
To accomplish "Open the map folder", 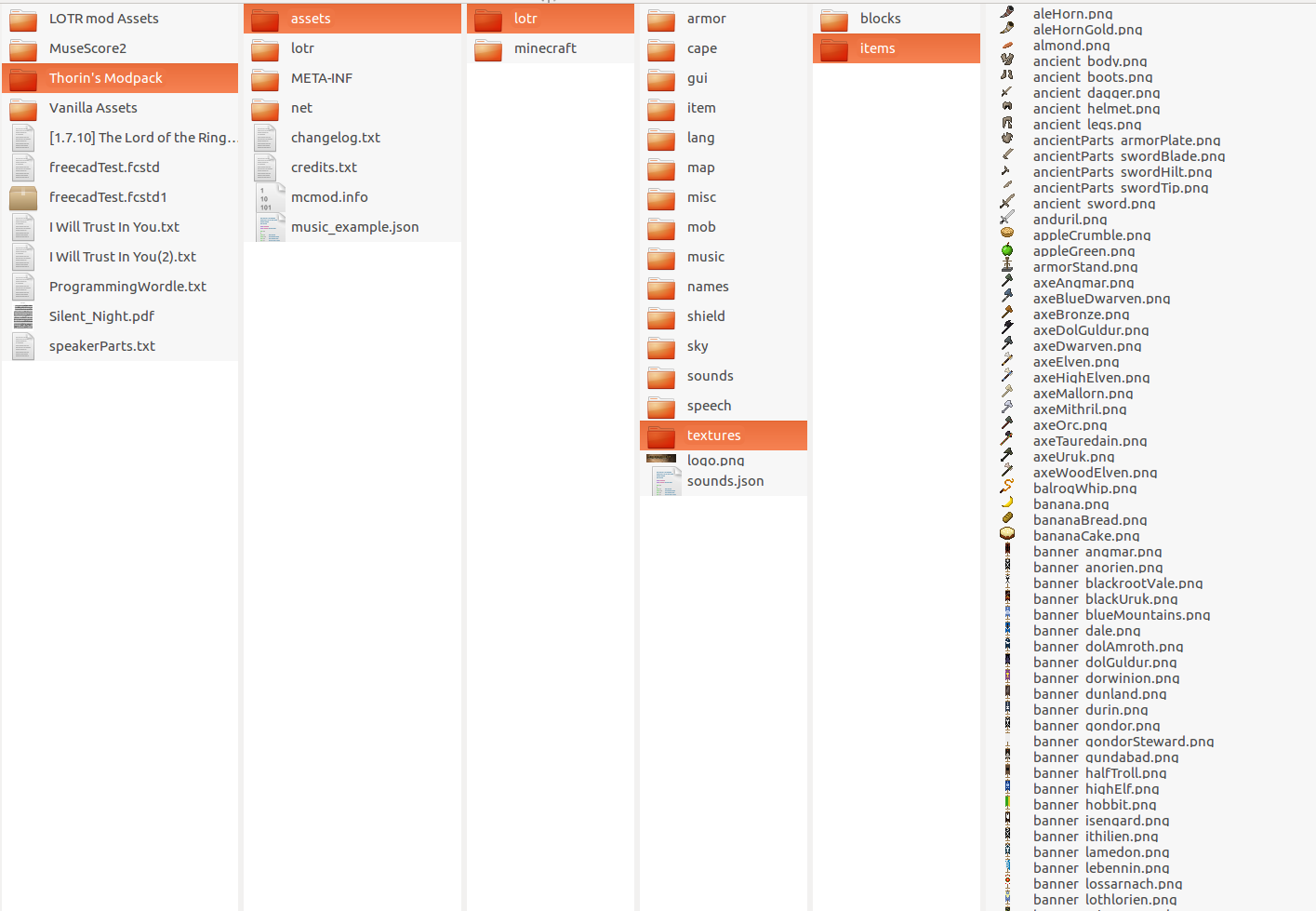I will click(724, 167).
